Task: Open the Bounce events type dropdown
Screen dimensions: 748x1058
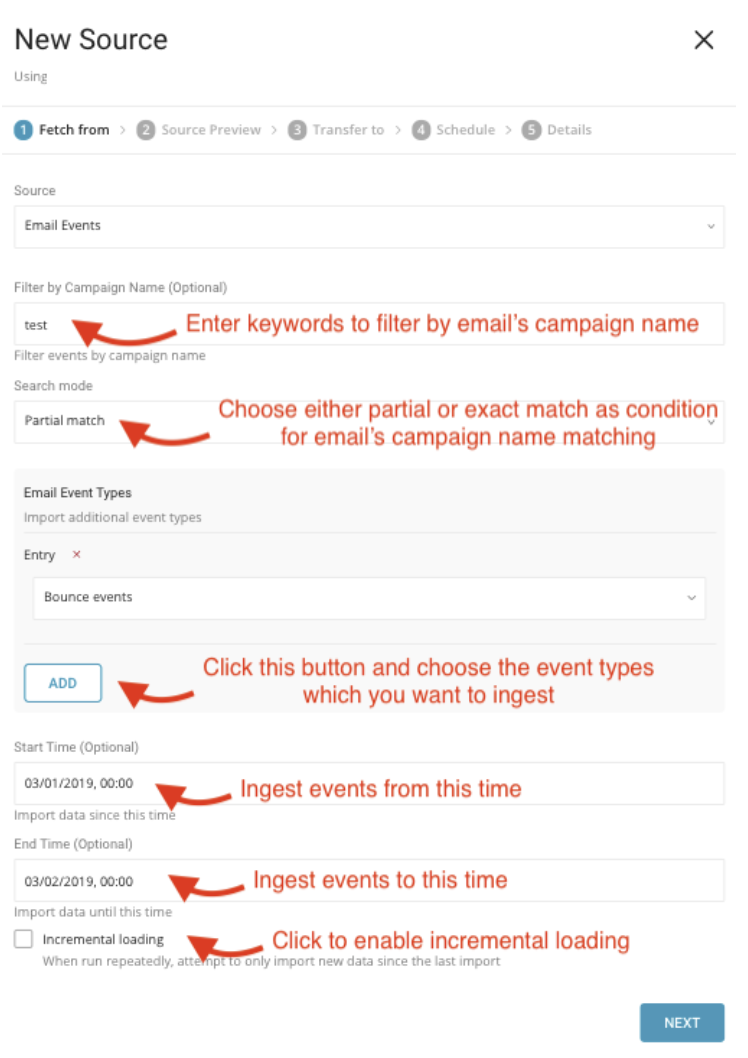Action: click(369, 597)
